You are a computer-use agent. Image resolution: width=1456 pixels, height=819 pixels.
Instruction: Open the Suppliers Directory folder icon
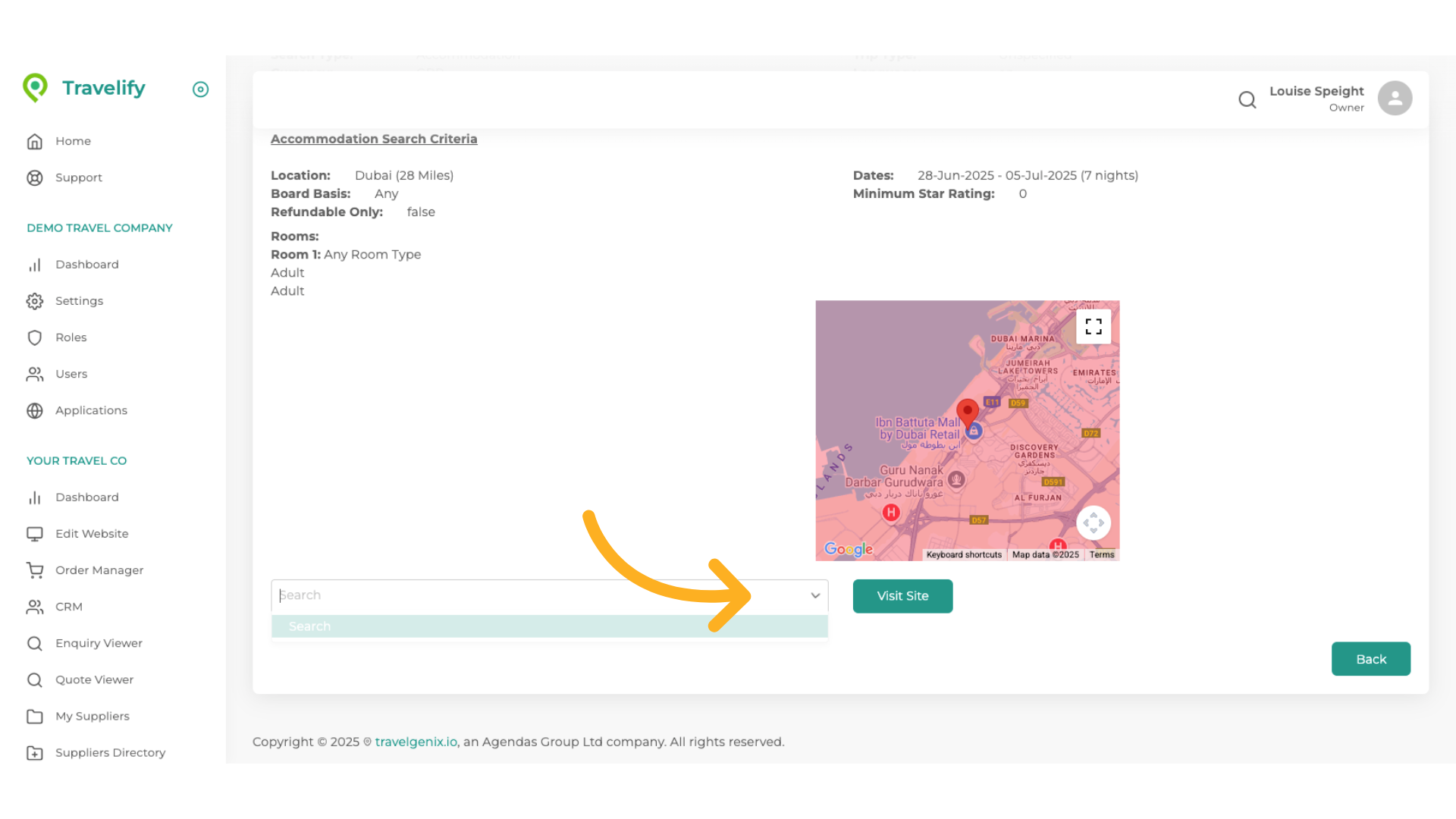click(x=35, y=752)
